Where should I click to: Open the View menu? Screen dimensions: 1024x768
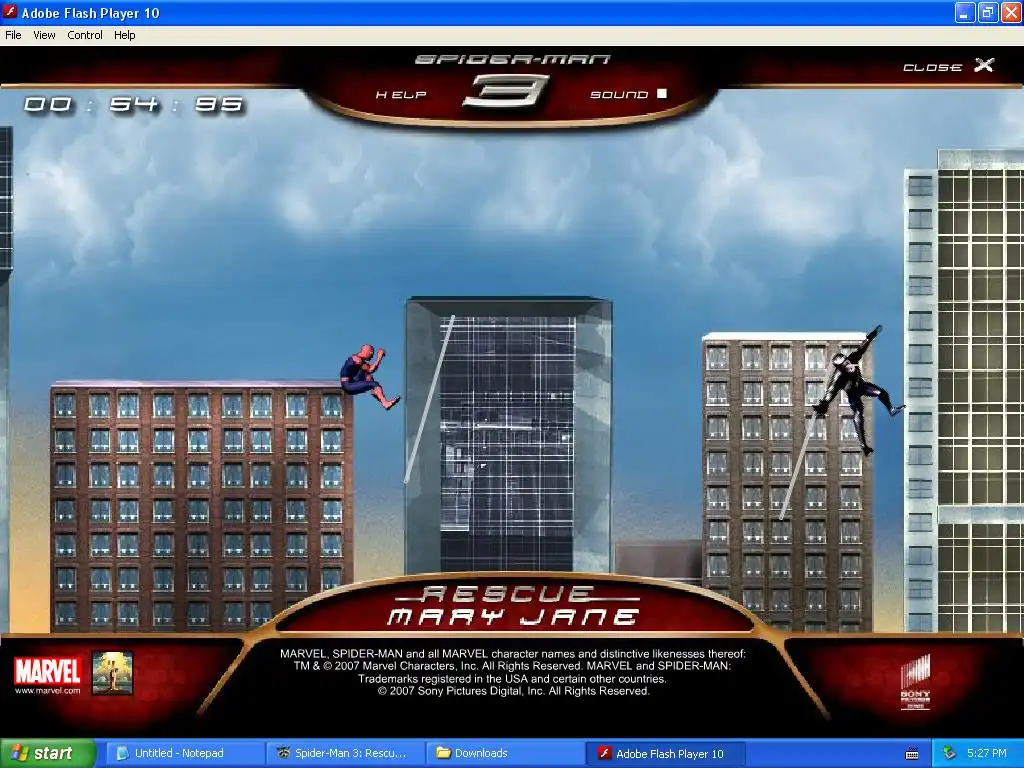click(44, 35)
